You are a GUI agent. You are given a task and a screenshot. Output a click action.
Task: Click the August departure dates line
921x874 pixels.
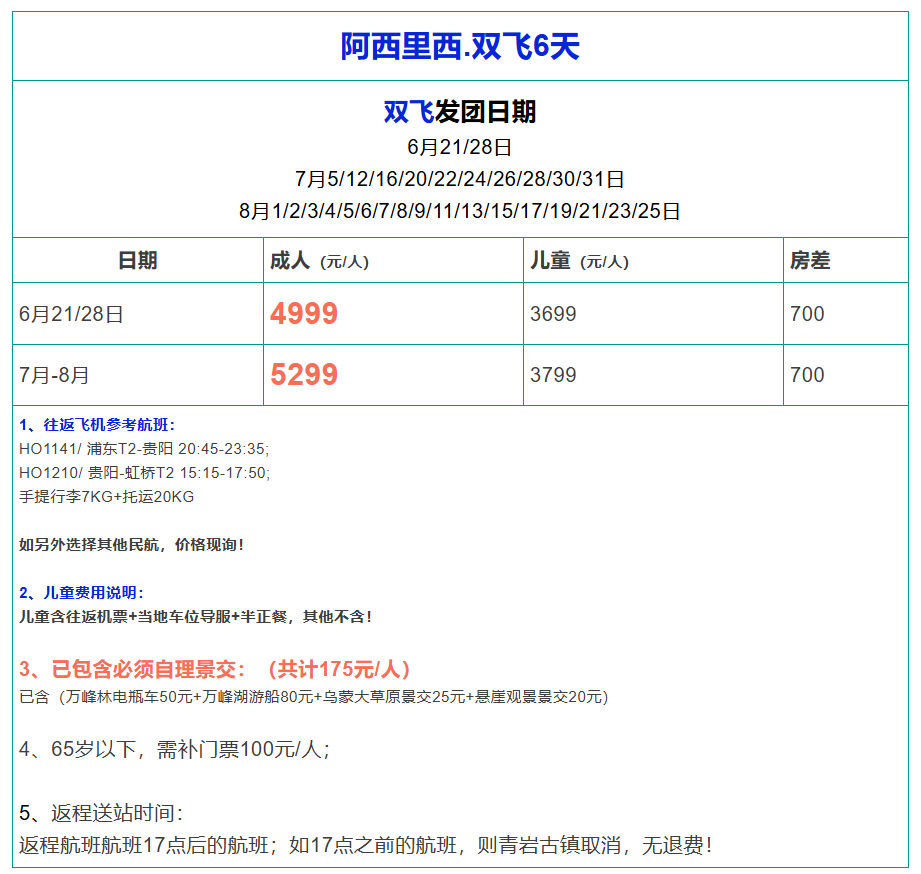(460, 212)
